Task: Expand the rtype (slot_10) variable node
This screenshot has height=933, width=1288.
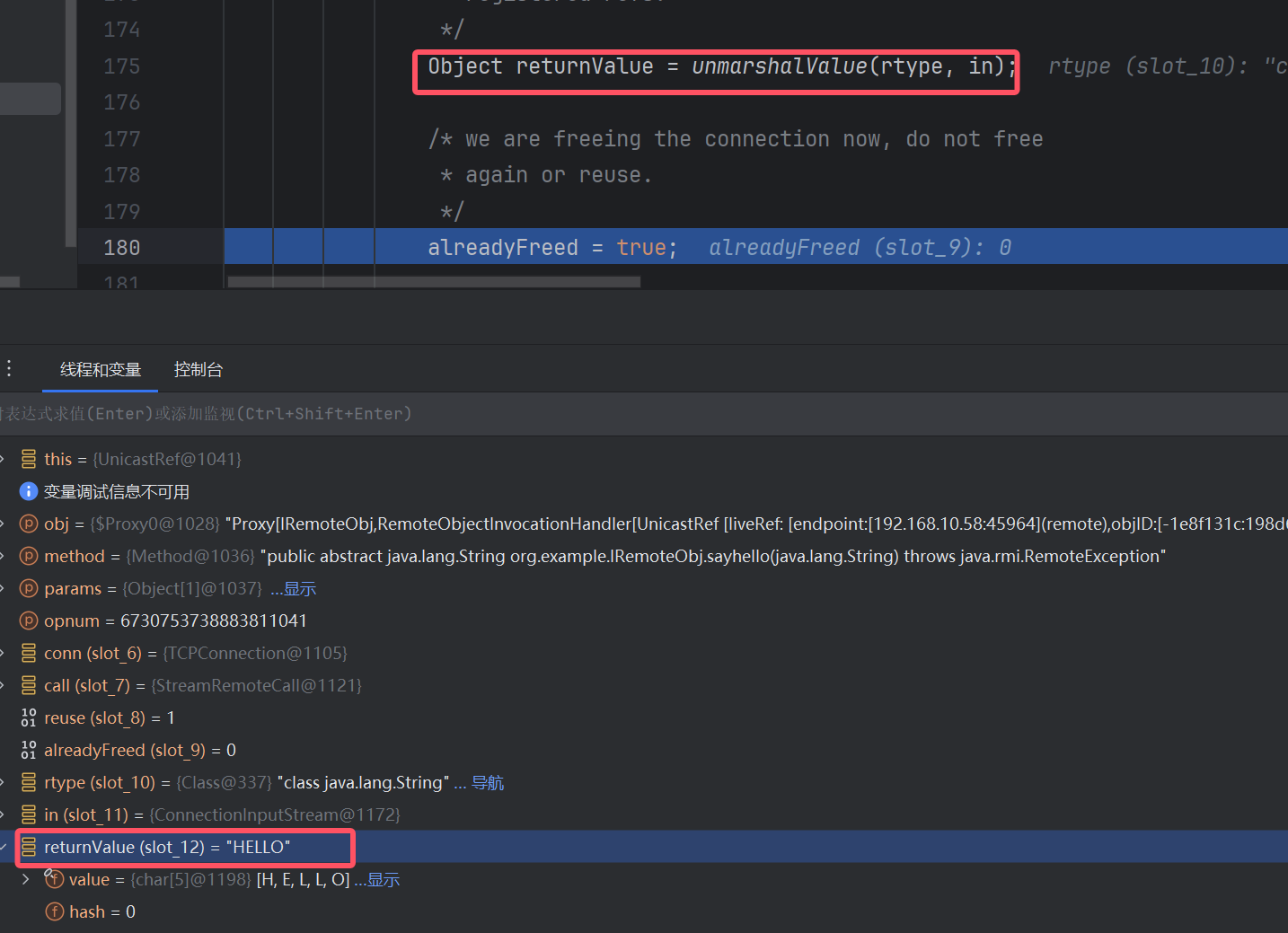Action: click(x=4, y=782)
